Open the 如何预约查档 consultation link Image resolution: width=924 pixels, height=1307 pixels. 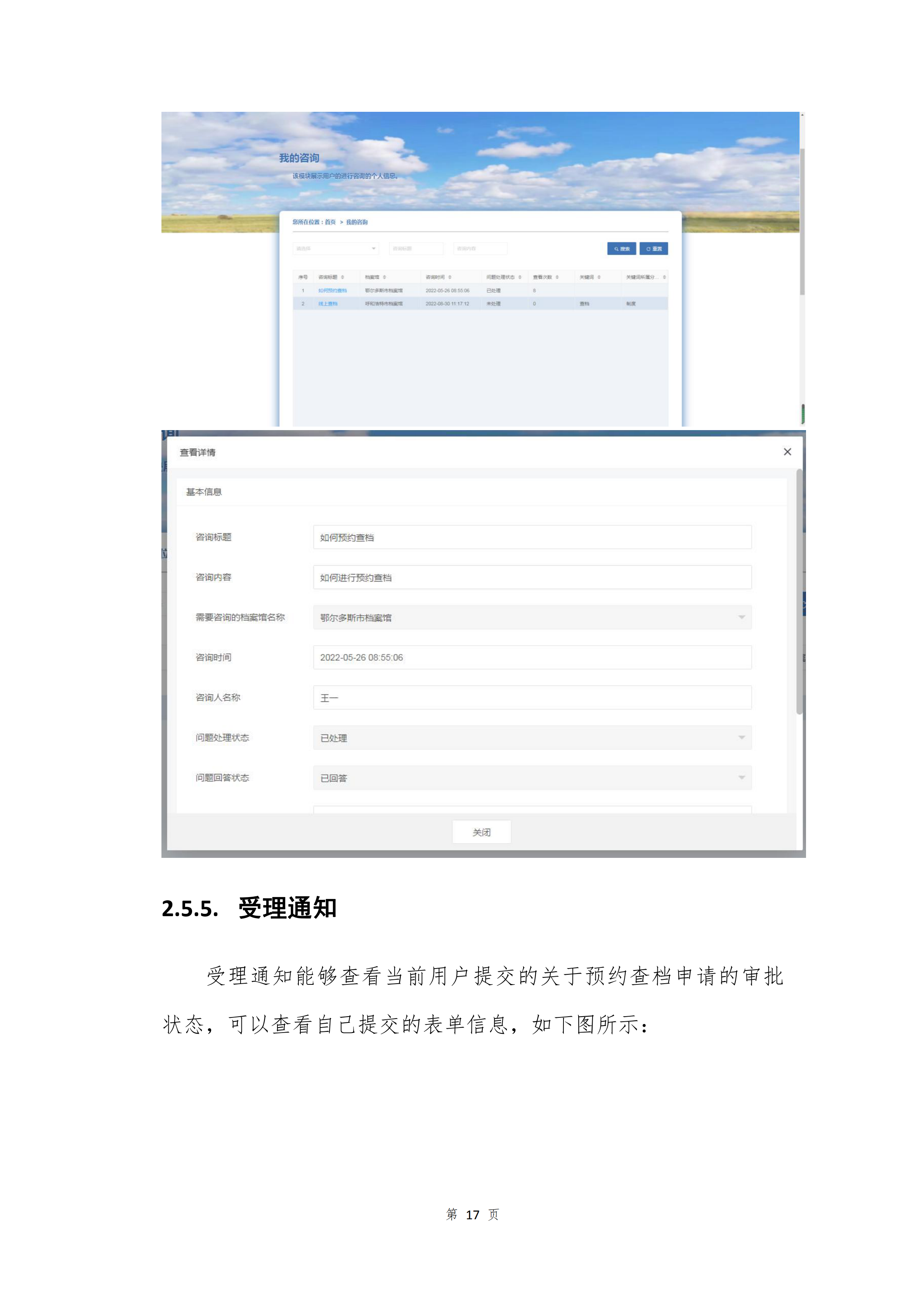pos(332,291)
